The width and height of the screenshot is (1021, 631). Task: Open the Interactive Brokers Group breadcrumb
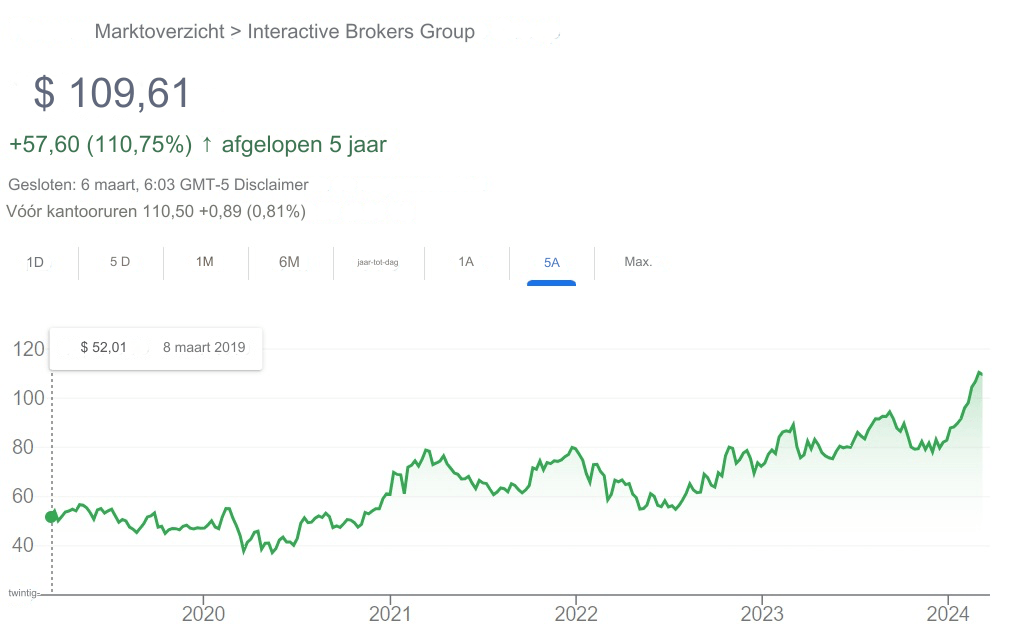361,31
